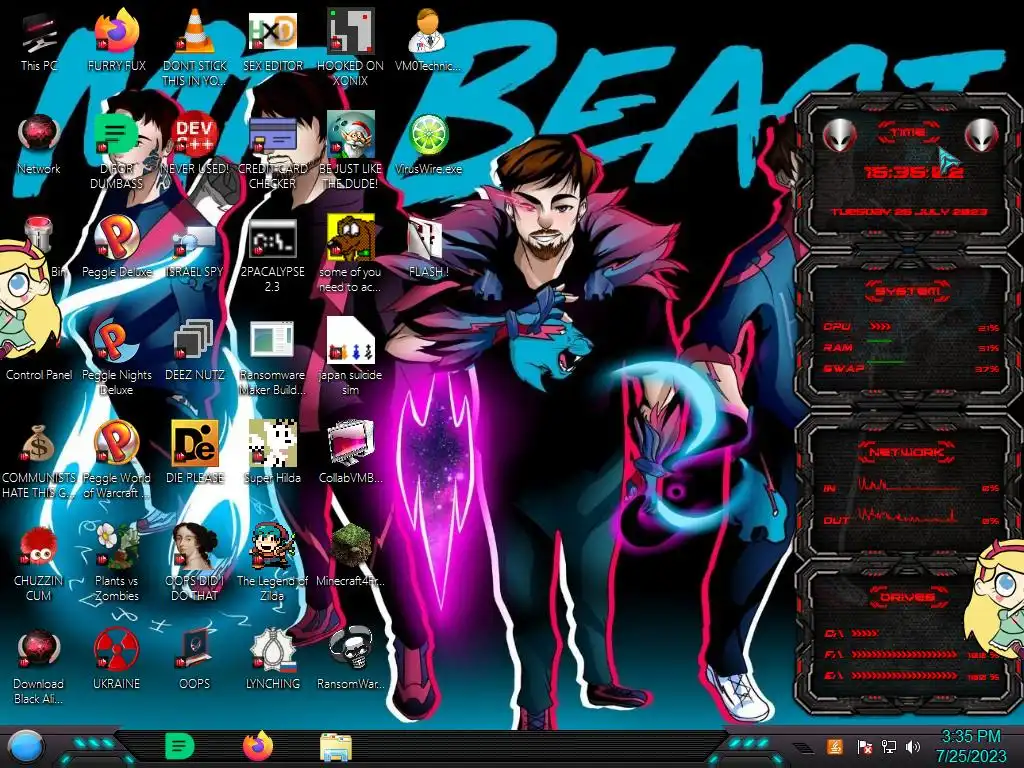Select the LYNCHING noose icon
Image resolution: width=1024 pixels, height=768 pixels.
(272, 660)
